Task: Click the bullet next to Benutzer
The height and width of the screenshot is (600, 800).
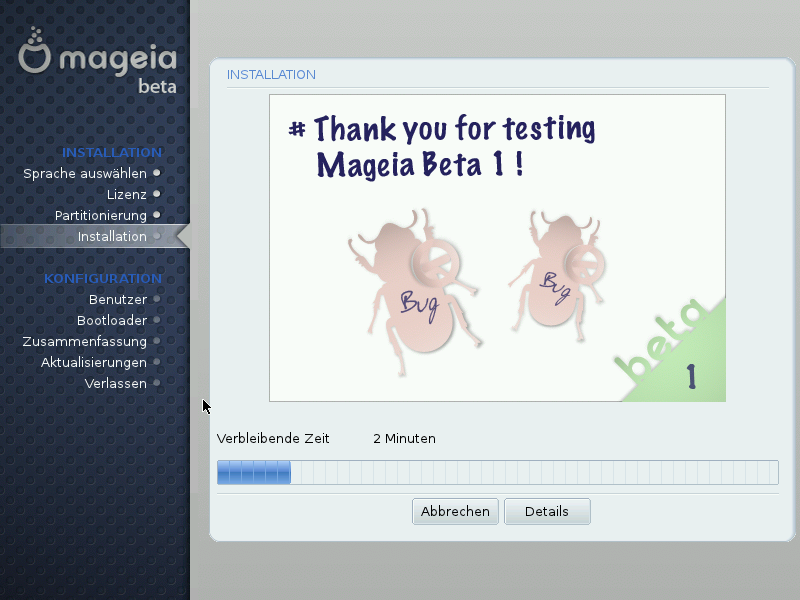Action: point(157,299)
